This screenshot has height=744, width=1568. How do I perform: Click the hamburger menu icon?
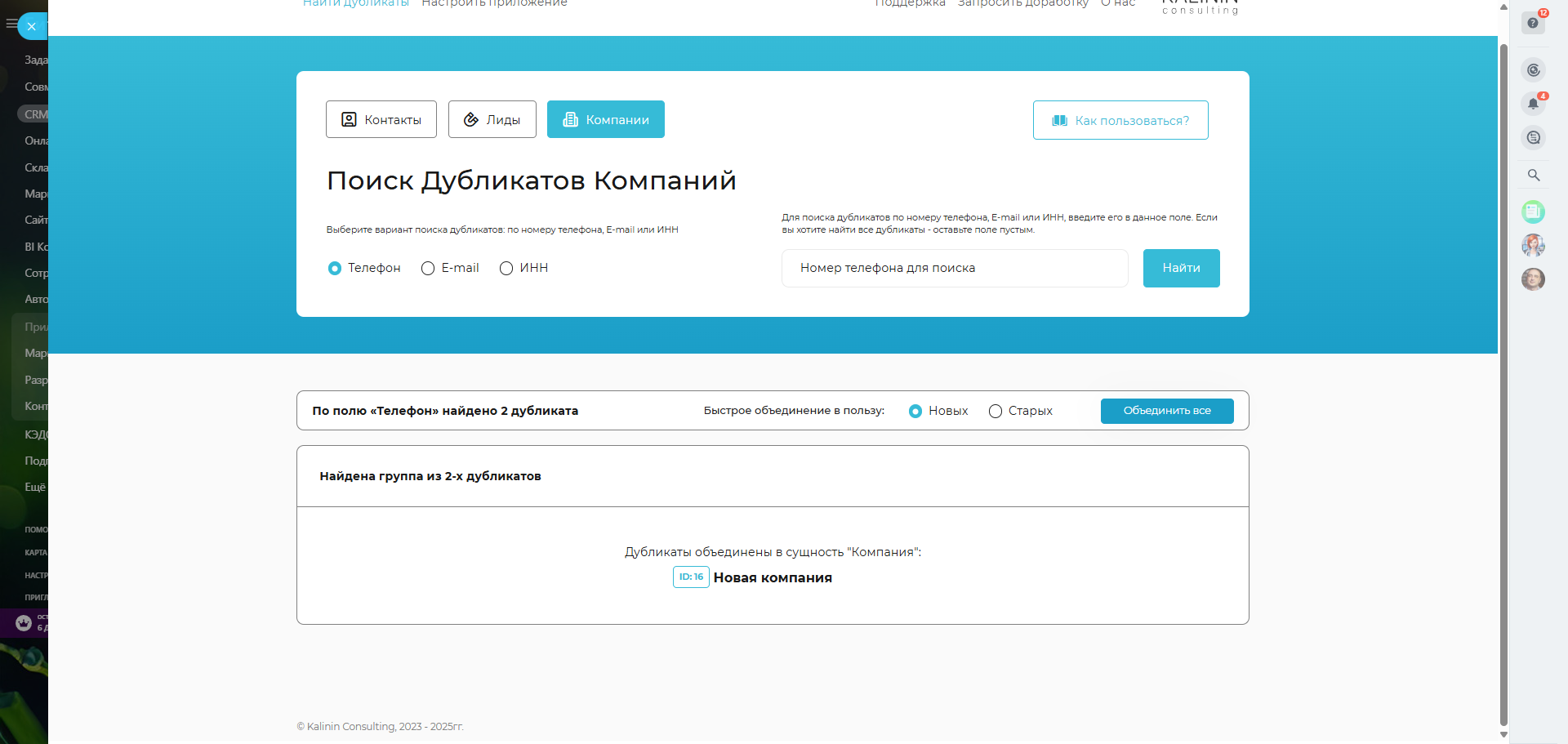(x=11, y=24)
